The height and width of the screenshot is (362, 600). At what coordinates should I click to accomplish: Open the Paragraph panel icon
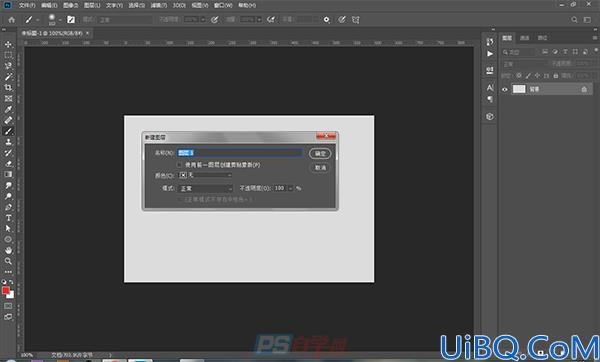point(490,99)
